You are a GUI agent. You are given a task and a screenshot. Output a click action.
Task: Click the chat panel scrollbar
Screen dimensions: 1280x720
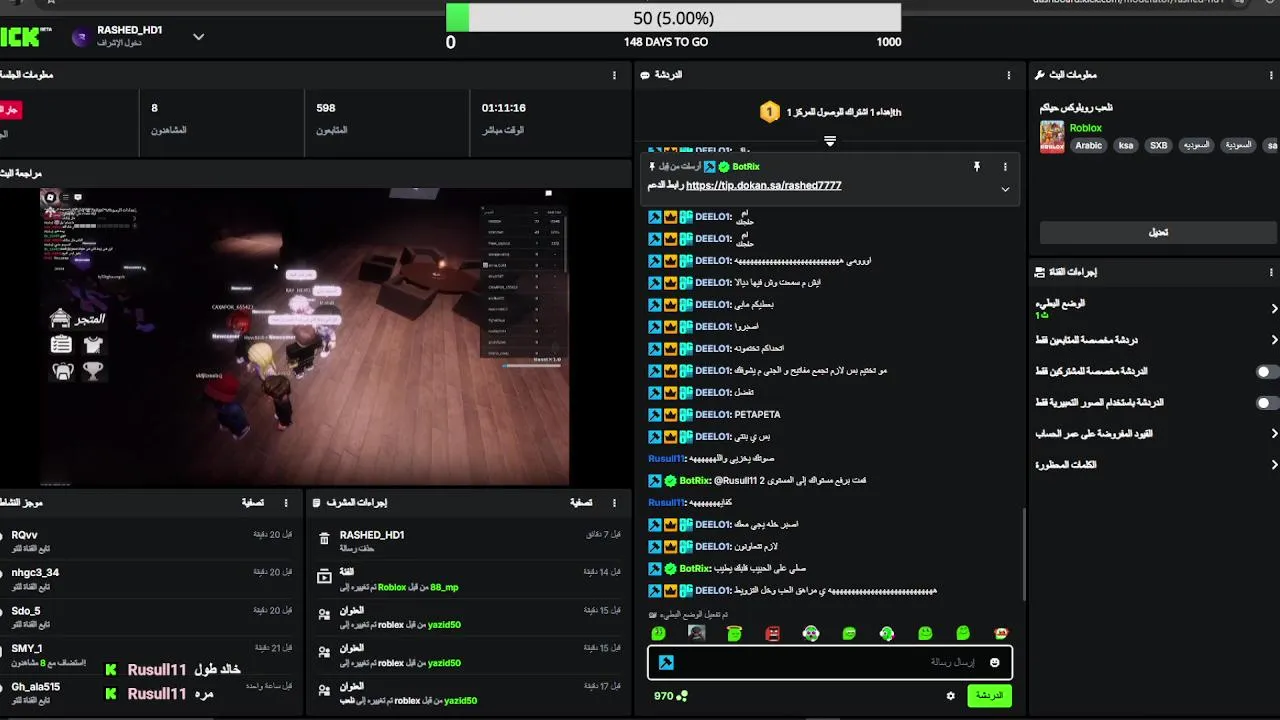pos(1023,553)
